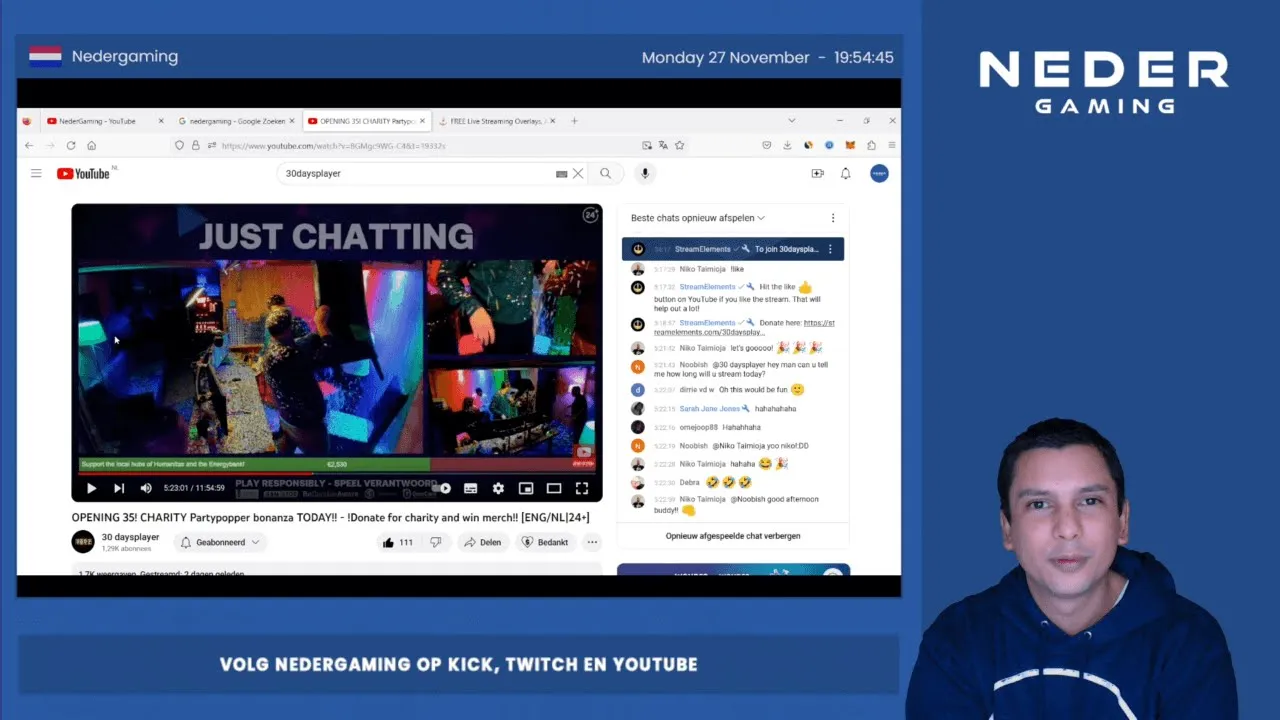Open chat panel three-dot menu
This screenshot has height=720, width=1280.
833,218
